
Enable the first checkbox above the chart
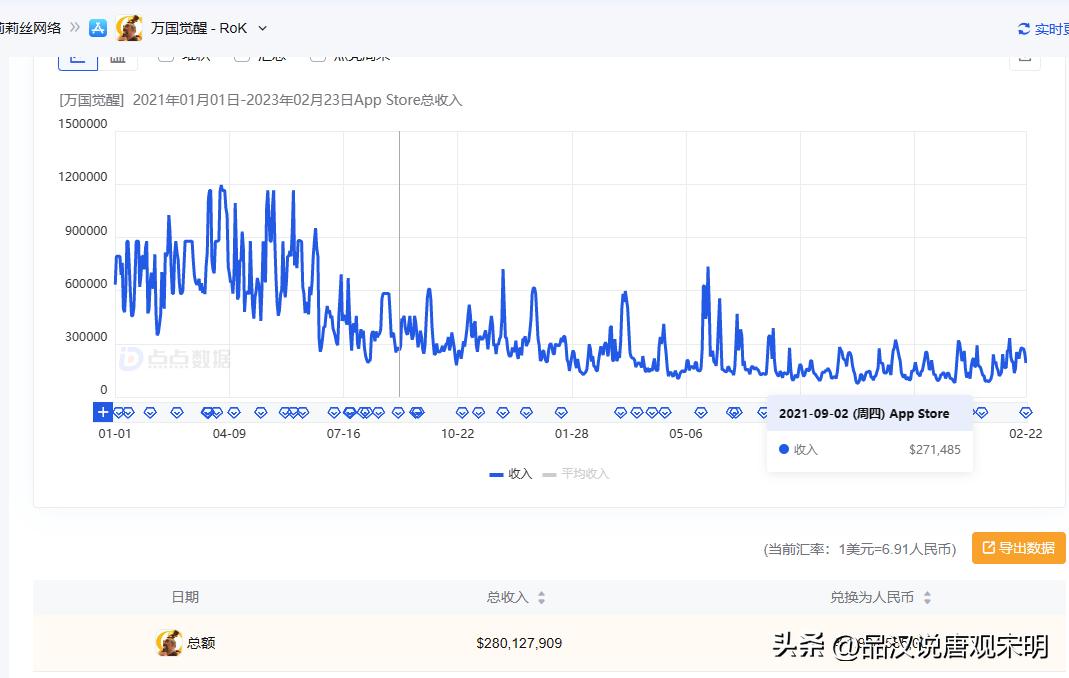click(165, 55)
